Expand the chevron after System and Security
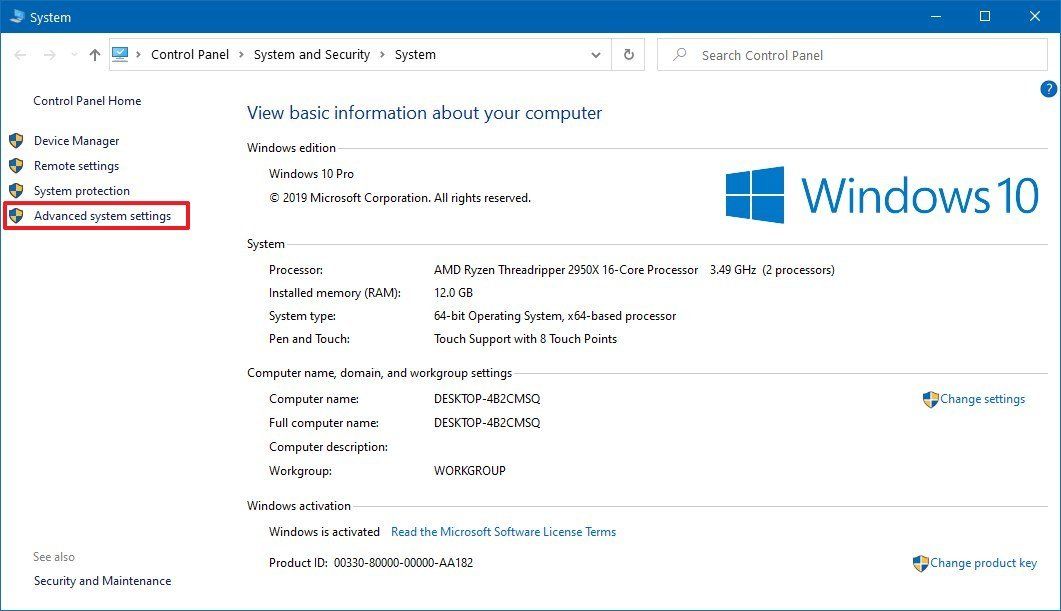 tap(382, 55)
